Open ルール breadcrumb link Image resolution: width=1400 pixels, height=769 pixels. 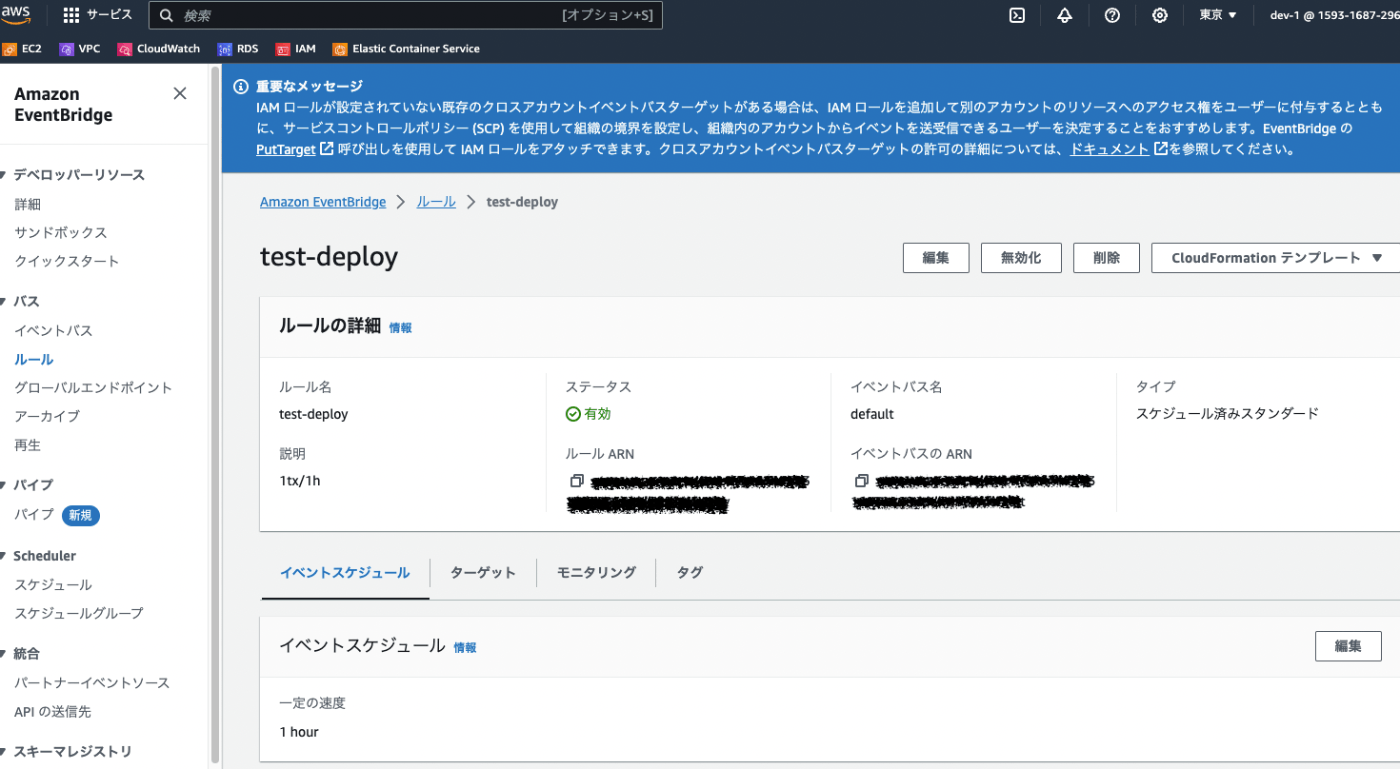[x=436, y=202]
